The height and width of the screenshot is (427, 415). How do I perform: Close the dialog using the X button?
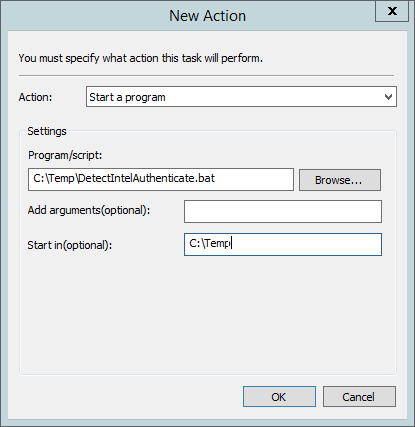(392, 11)
